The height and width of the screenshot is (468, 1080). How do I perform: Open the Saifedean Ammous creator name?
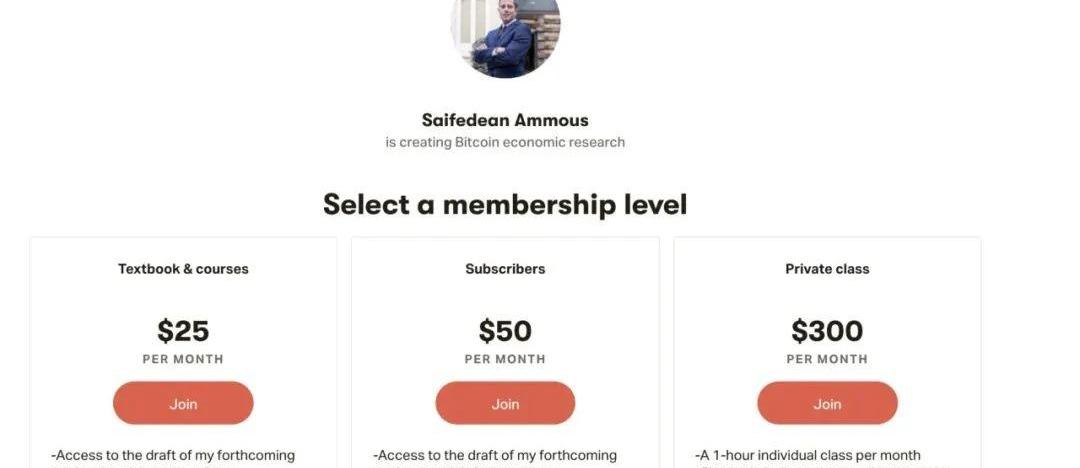click(x=505, y=120)
